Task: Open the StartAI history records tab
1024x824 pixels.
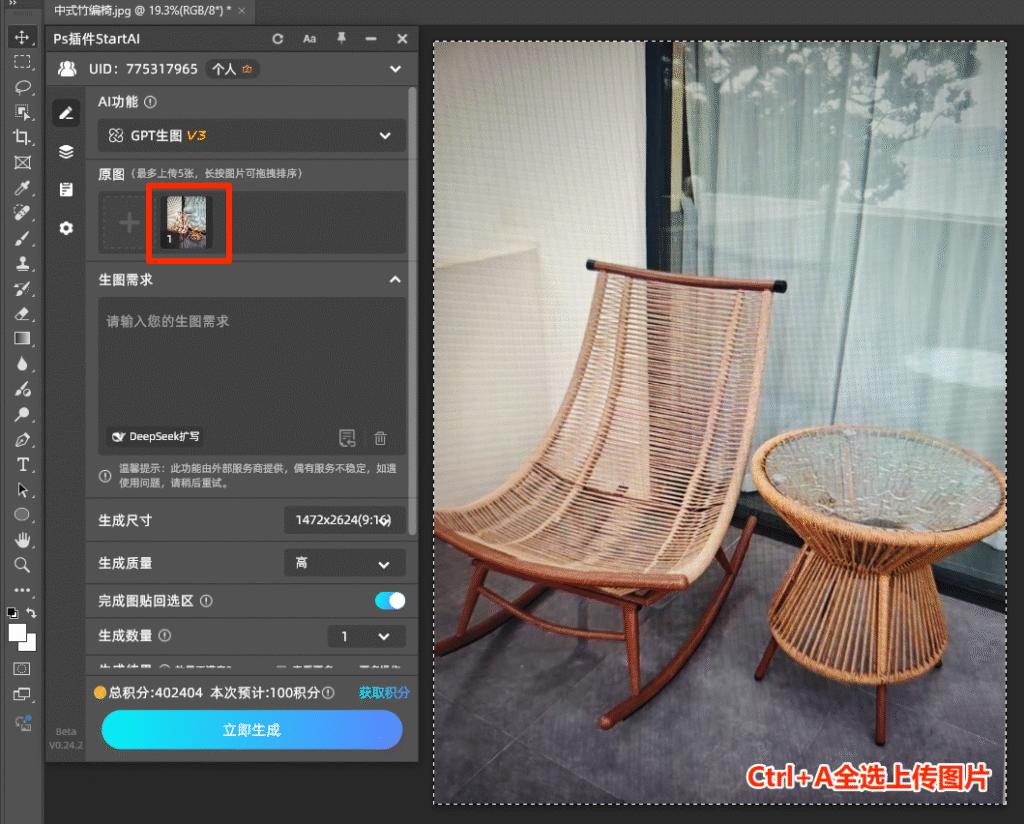Action: point(66,190)
